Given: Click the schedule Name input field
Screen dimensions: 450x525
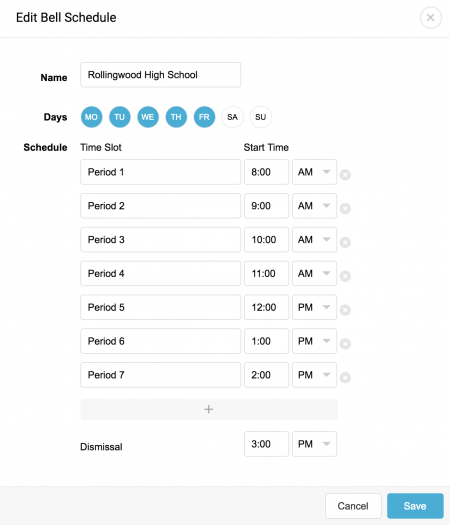Looking at the screenshot, I should pyautogui.click(x=160, y=75).
